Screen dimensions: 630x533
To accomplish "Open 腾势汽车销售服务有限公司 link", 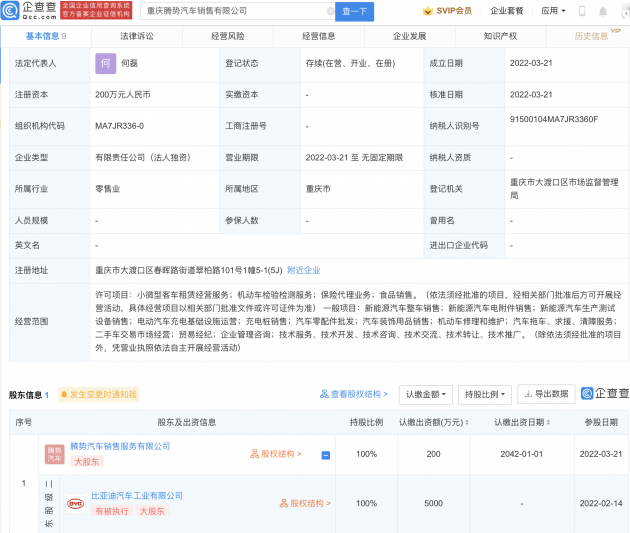I will click(x=120, y=446).
